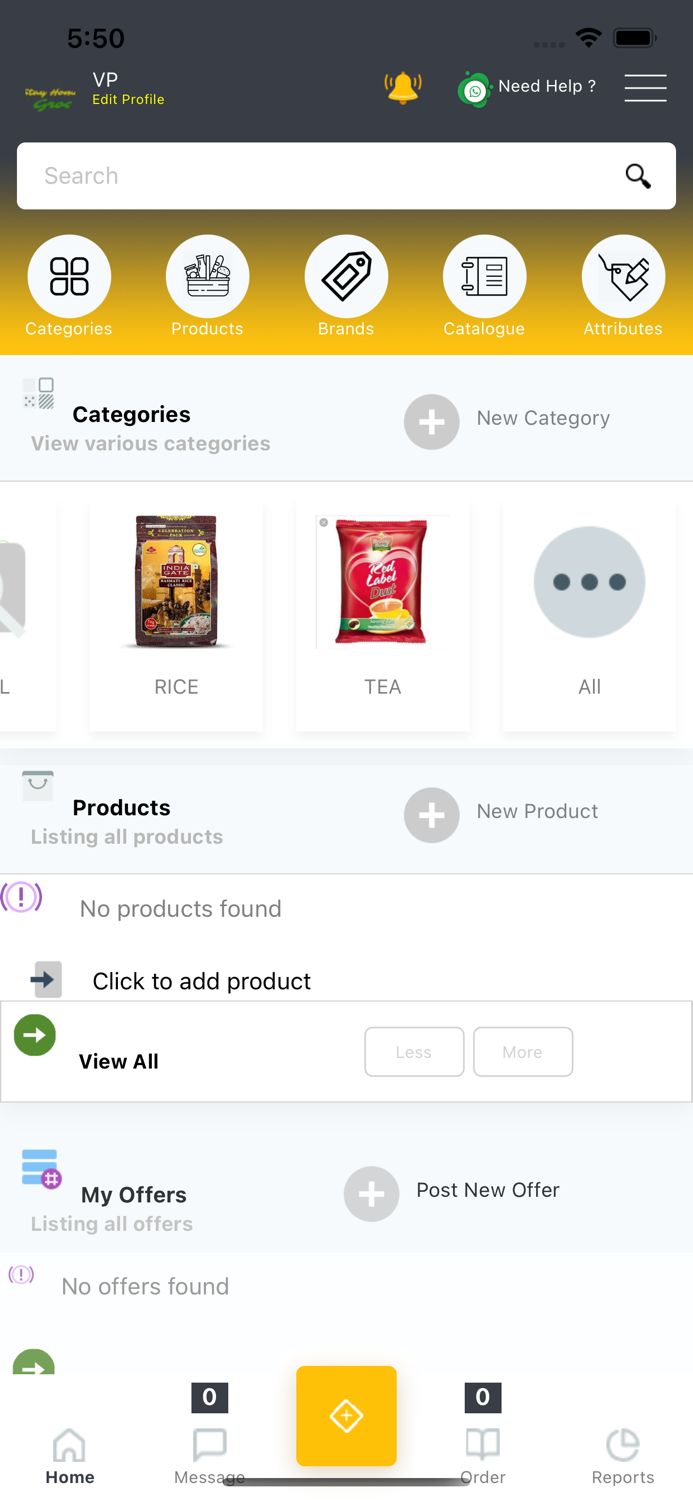Toggle the Less view option

point(414,1052)
